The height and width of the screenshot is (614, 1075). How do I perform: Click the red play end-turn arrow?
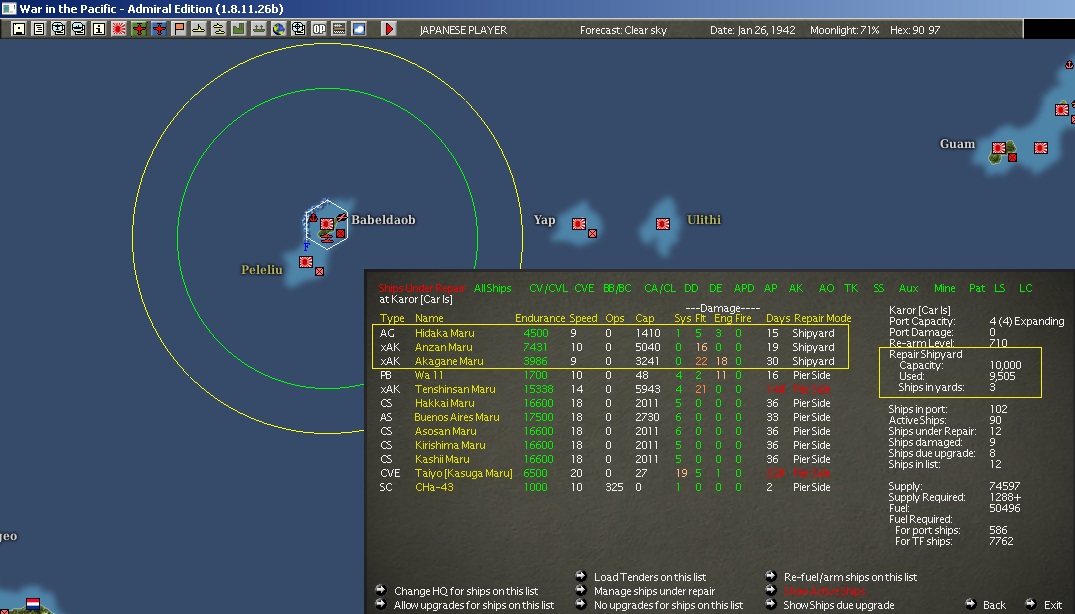[x=389, y=29]
